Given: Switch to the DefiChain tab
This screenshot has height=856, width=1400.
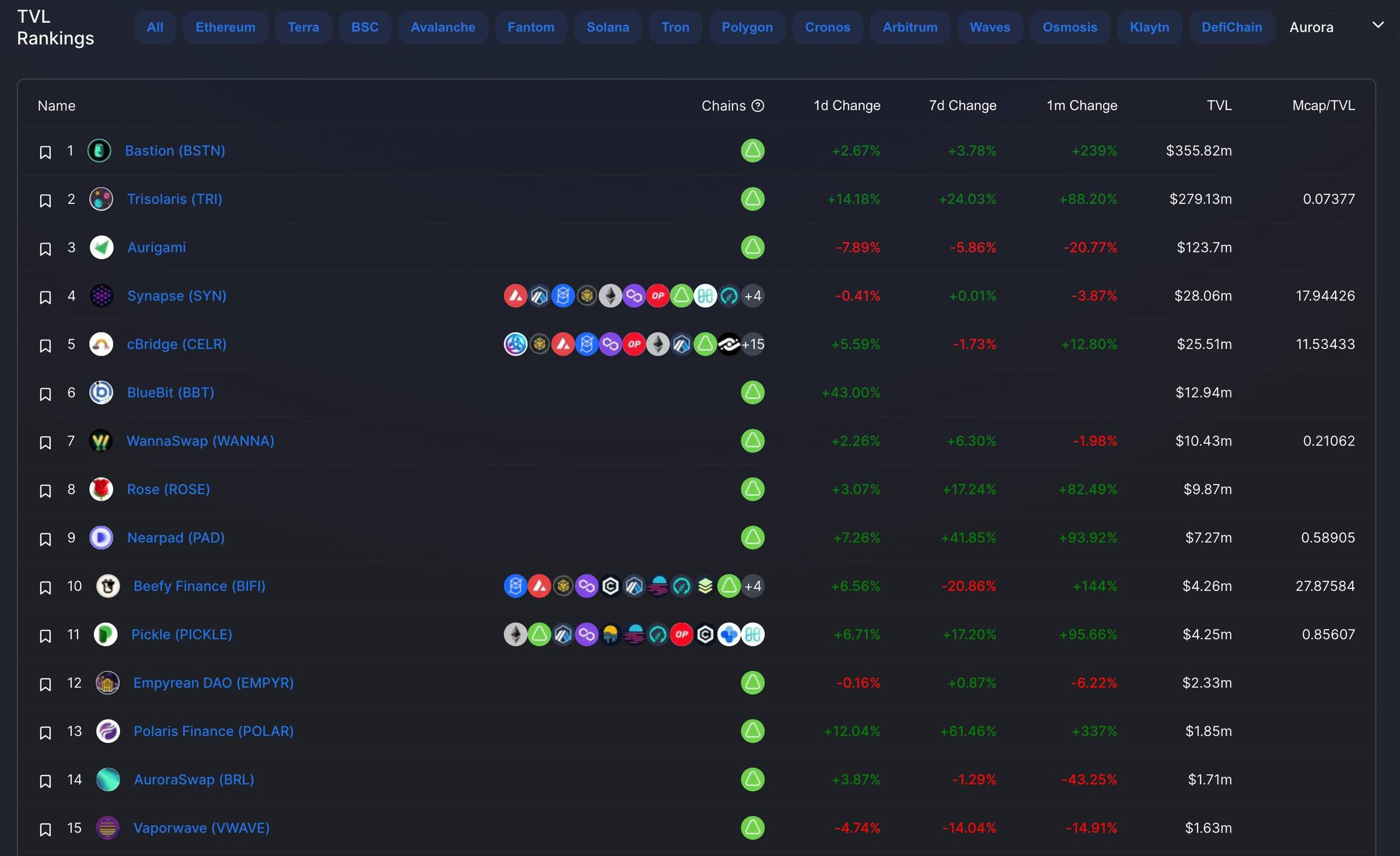Looking at the screenshot, I should [x=1231, y=27].
